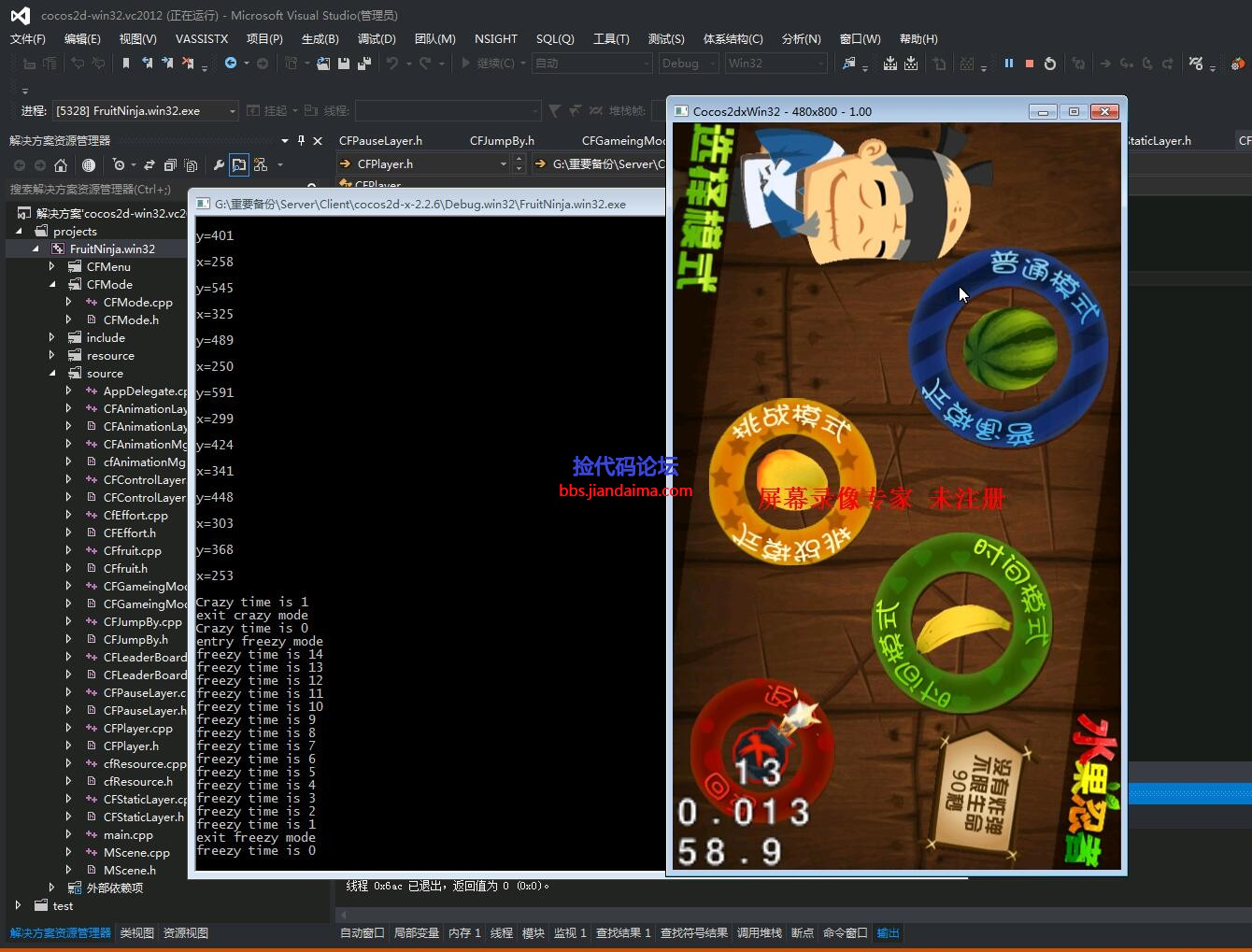Viewport: 1252px width, 952px height.
Task: Open the 断点 bottom tab
Action: pyautogui.click(x=803, y=932)
